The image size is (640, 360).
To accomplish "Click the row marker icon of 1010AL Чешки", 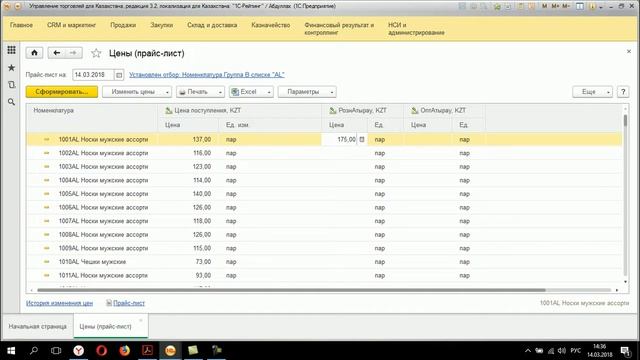I will (47, 262).
